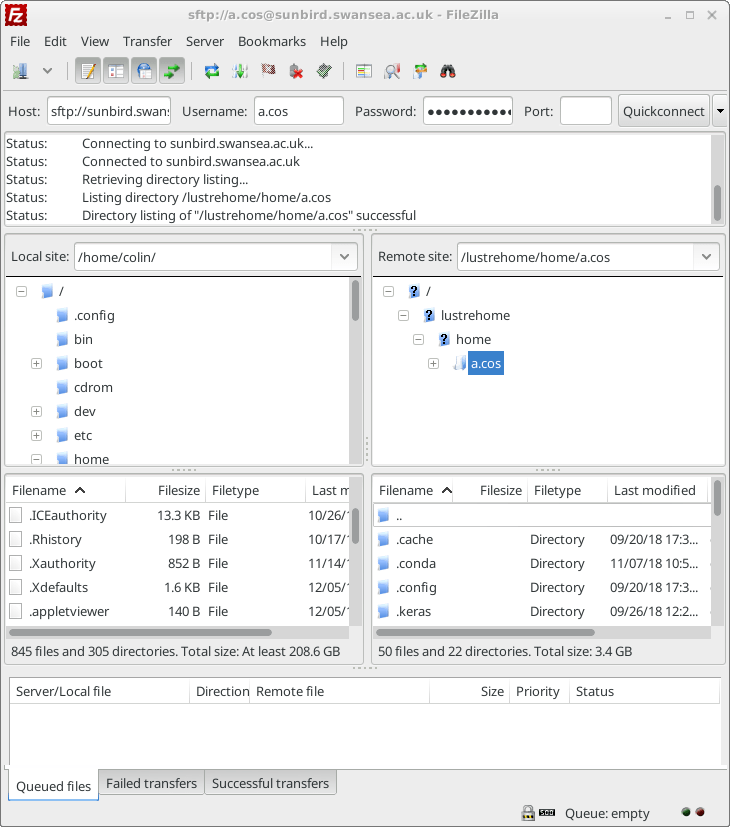Click the Password input field
Viewport: 730px width, 827px height.
pos(468,111)
